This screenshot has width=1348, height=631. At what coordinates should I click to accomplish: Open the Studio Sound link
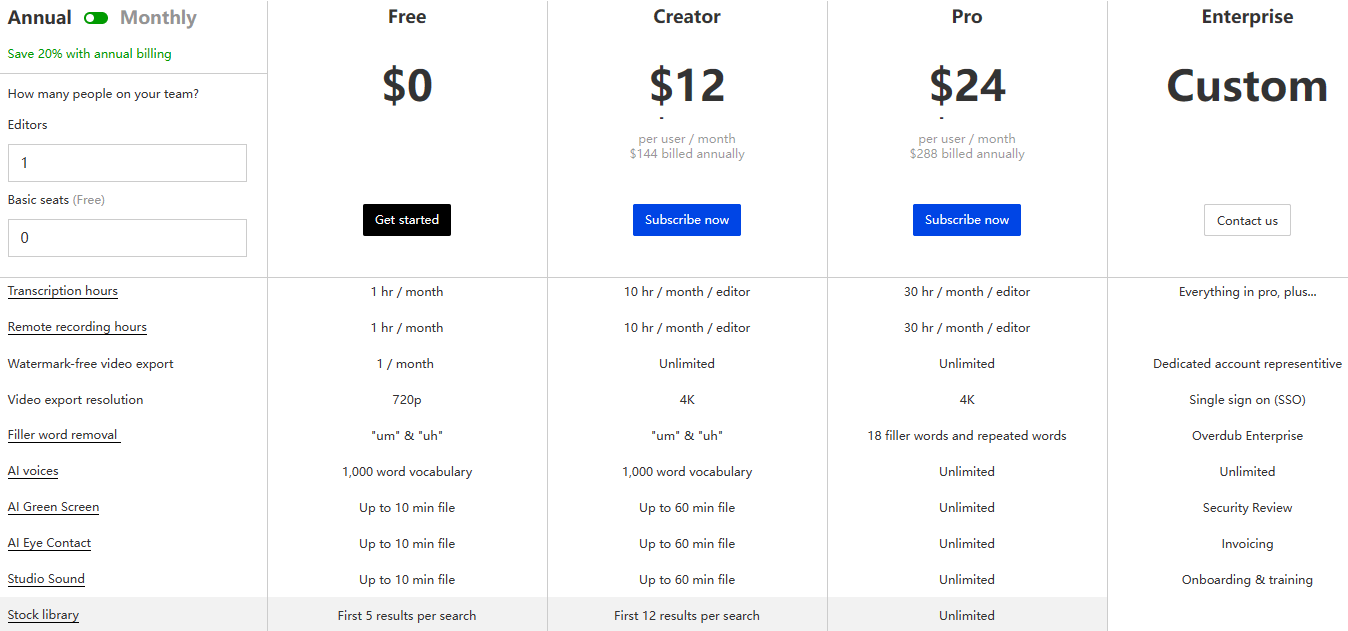click(46, 579)
